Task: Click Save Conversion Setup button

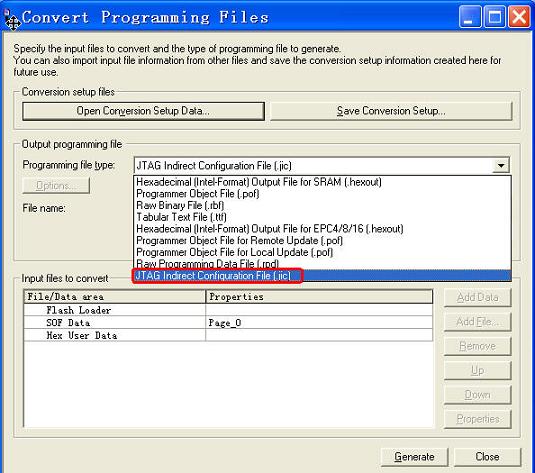Action: point(391,111)
